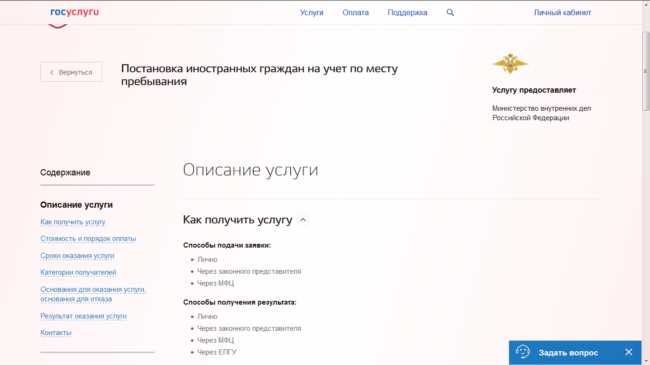Open Сроки оказания услуги link
This screenshot has height=365, width=650.
(77, 256)
